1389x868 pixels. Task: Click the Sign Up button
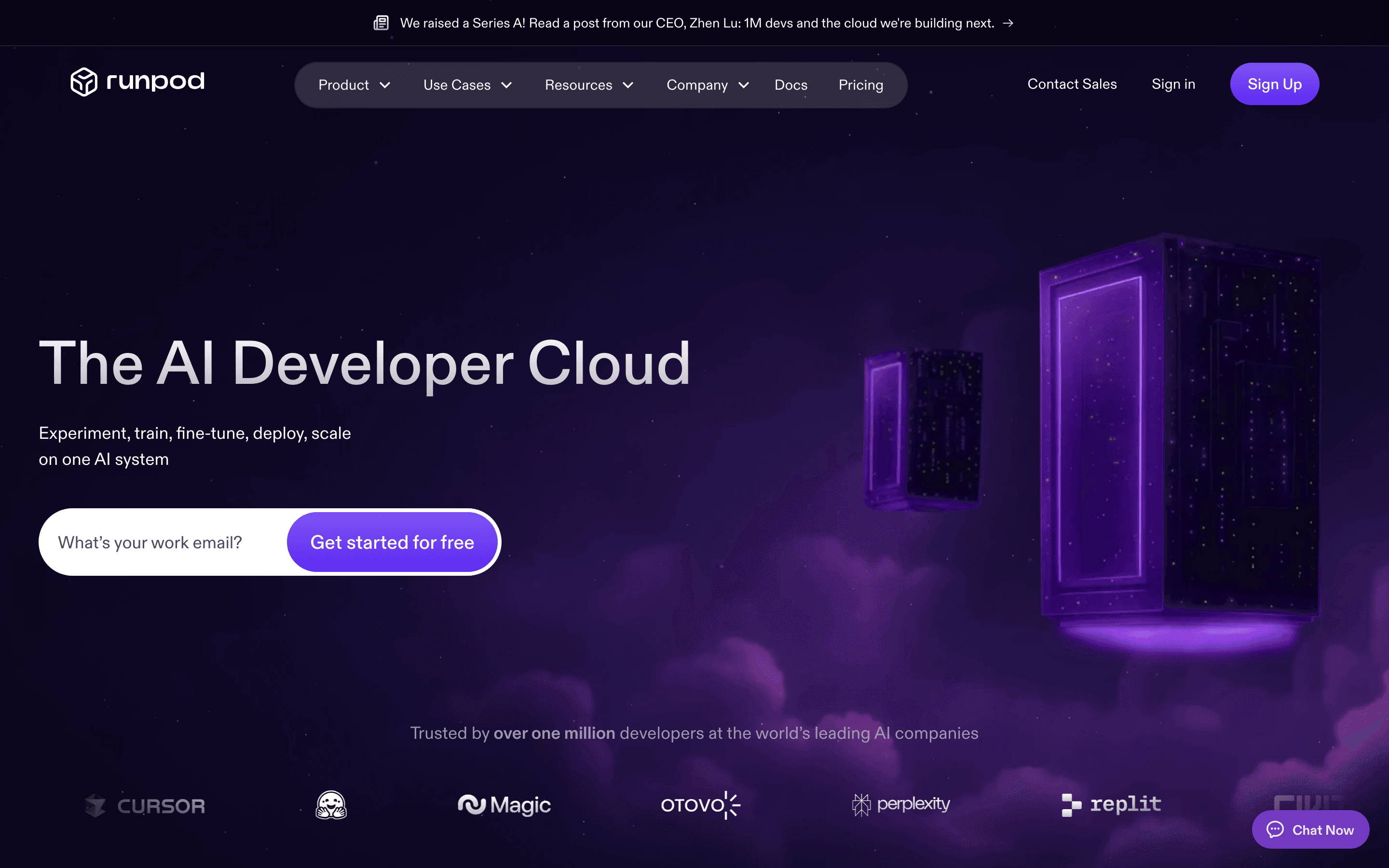click(x=1274, y=84)
